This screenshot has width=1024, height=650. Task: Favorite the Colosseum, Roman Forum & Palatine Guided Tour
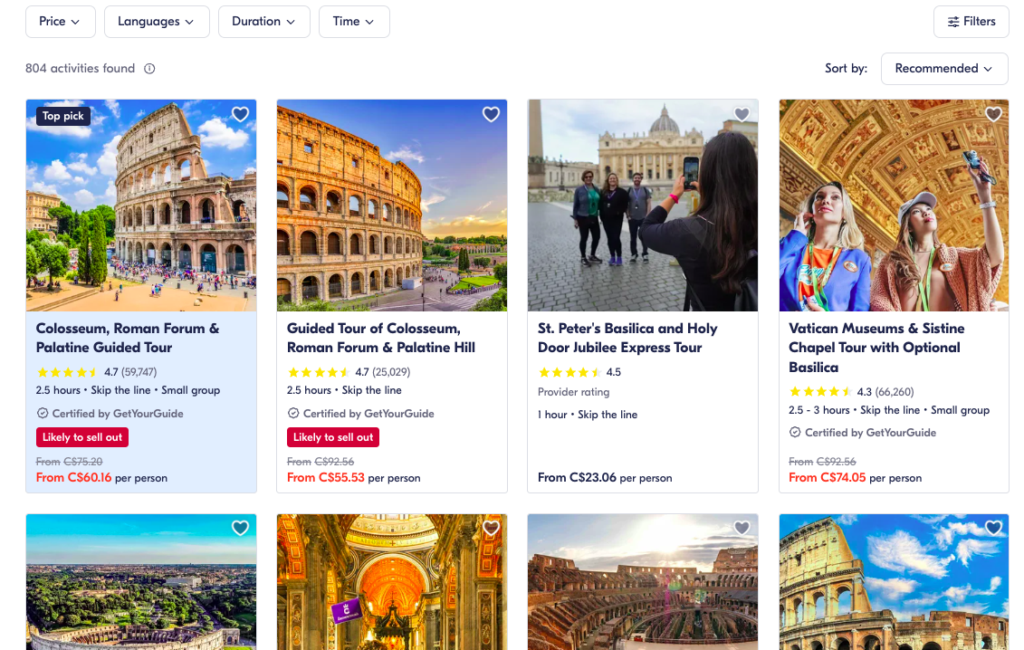(240, 115)
